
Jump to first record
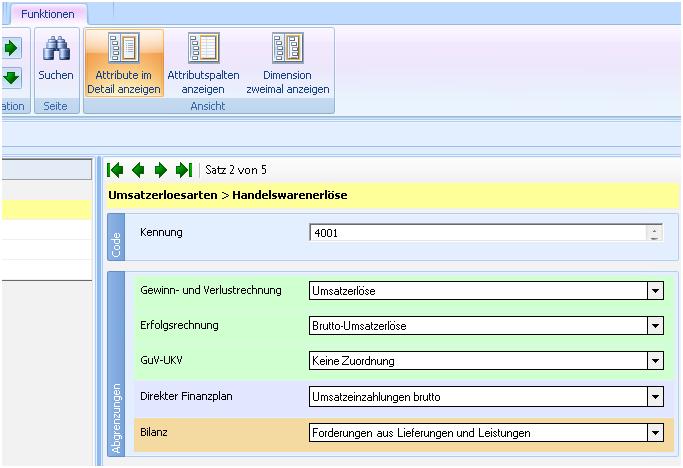tap(115, 170)
